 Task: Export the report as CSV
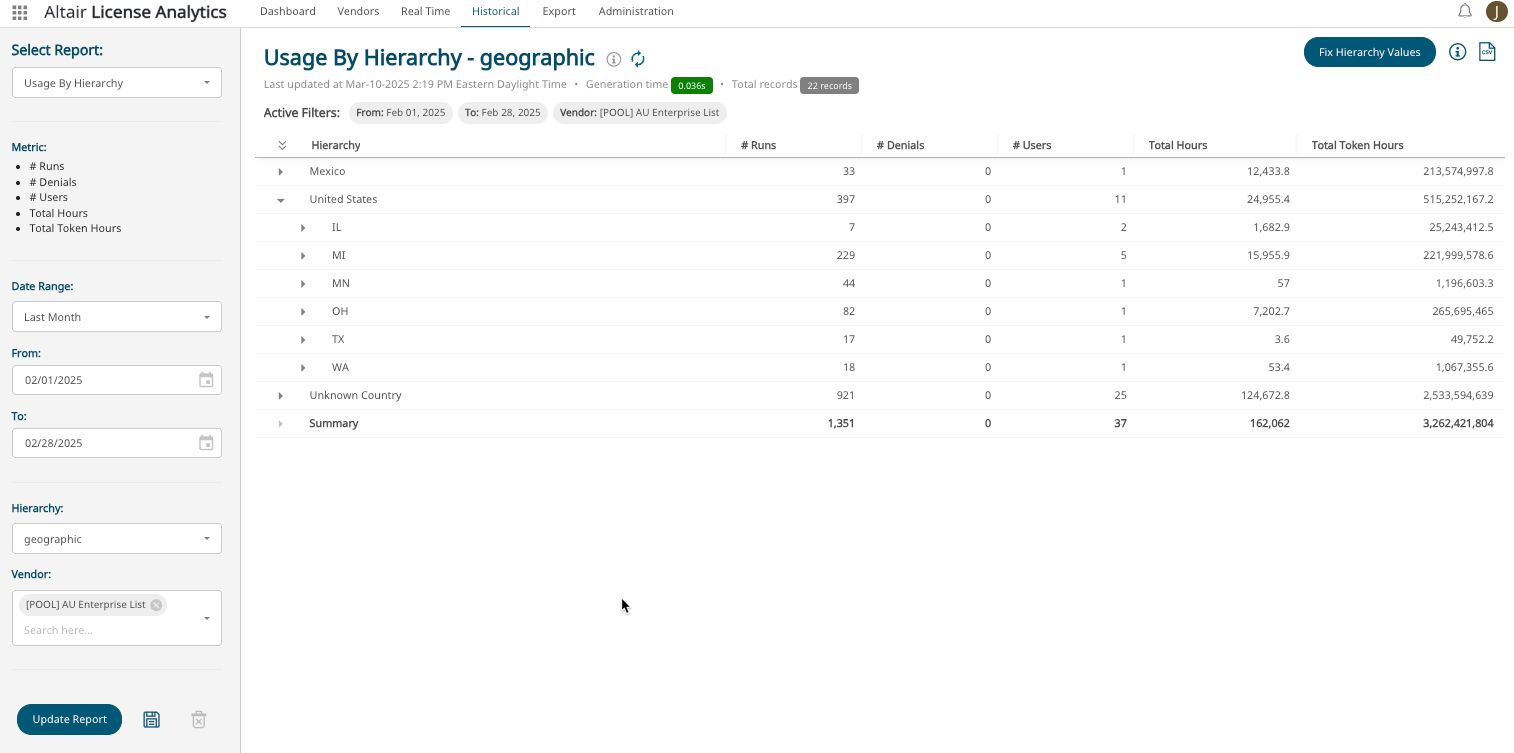(1487, 52)
